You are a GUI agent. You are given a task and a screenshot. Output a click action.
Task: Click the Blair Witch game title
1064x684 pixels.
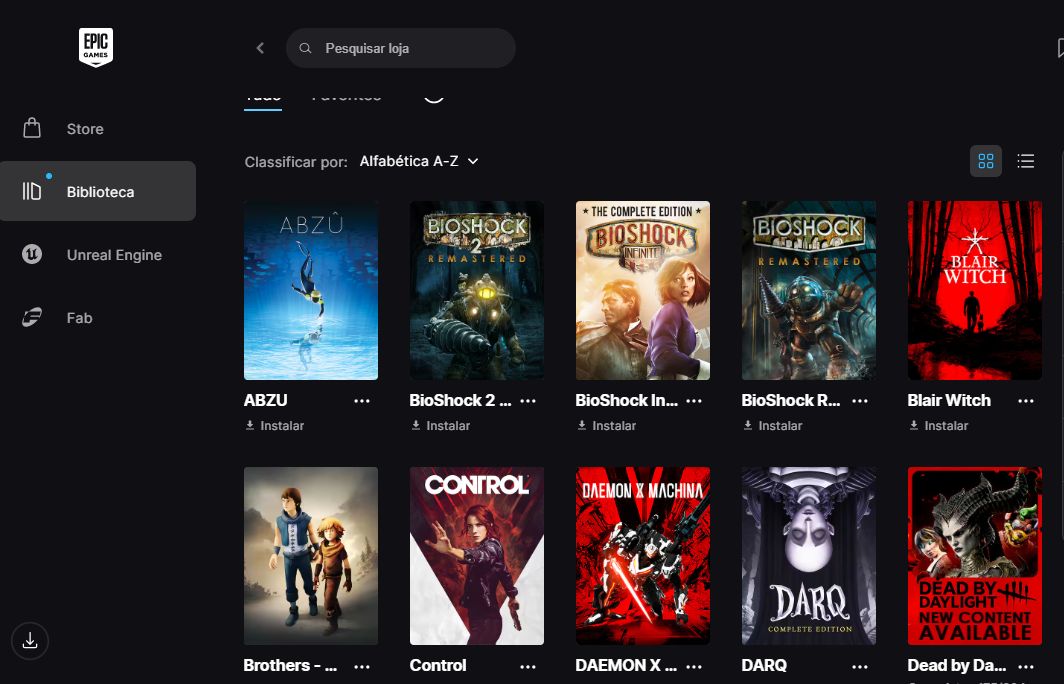[949, 400]
